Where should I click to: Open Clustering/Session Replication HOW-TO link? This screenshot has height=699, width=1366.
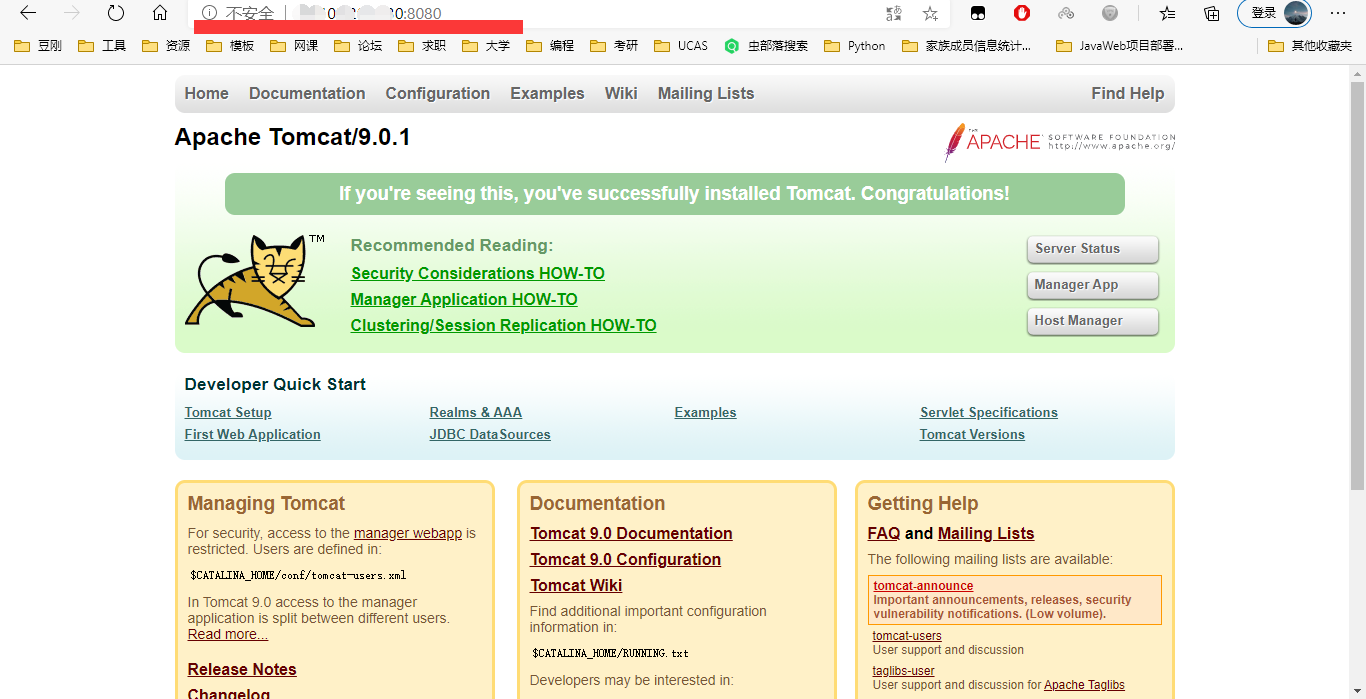coord(503,325)
